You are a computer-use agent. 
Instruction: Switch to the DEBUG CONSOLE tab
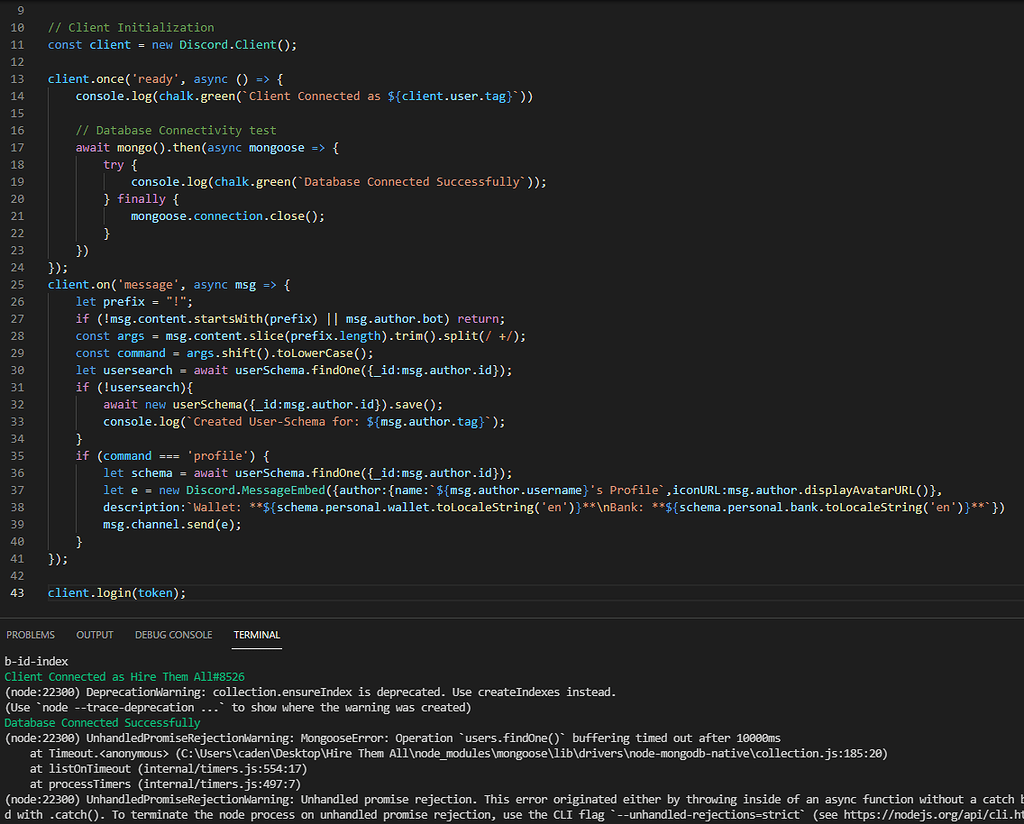[173, 634]
